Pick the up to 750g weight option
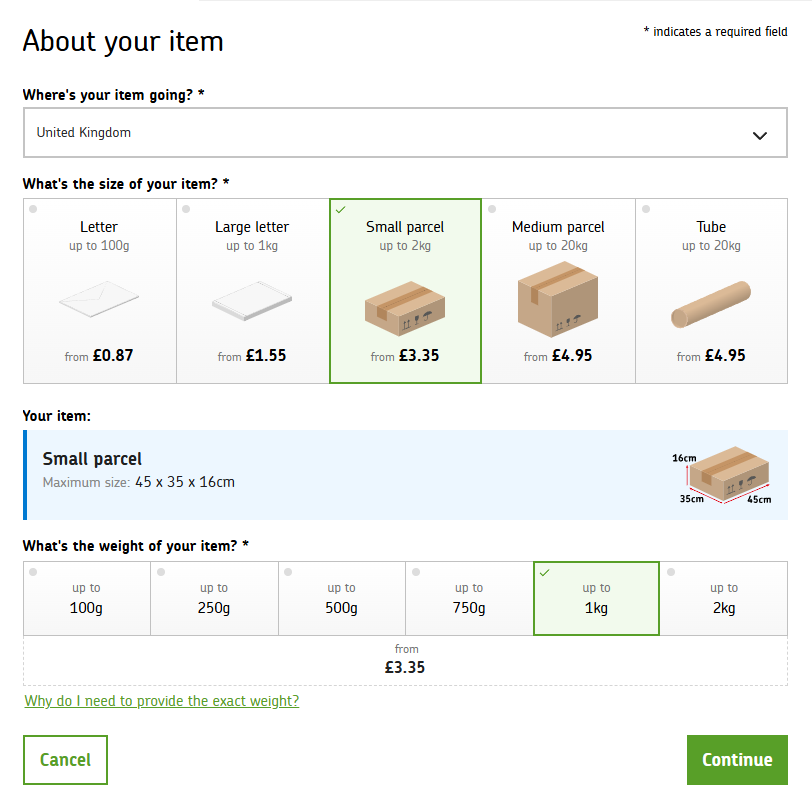812x808 pixels. pos(469,598)
